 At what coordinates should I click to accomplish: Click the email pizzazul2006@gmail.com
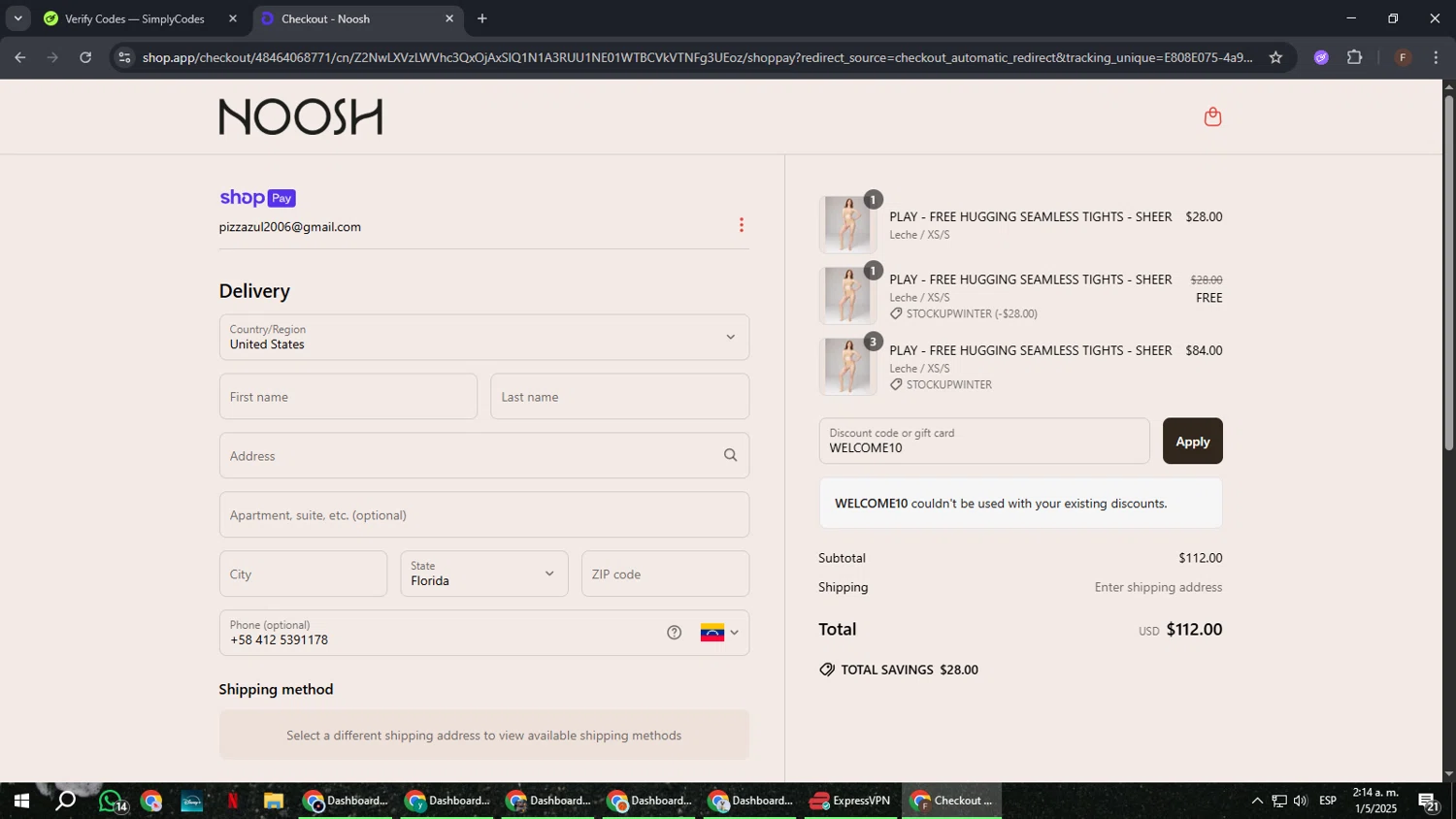coord(290,227)
